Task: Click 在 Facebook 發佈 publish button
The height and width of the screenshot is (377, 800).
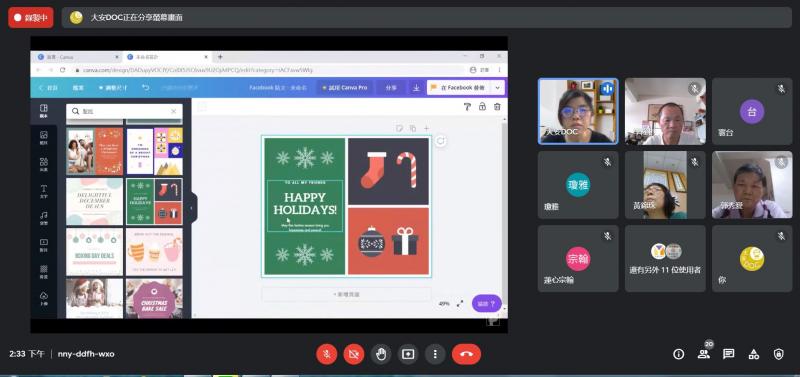Action: pyautogui.click(x=458, y=88)
